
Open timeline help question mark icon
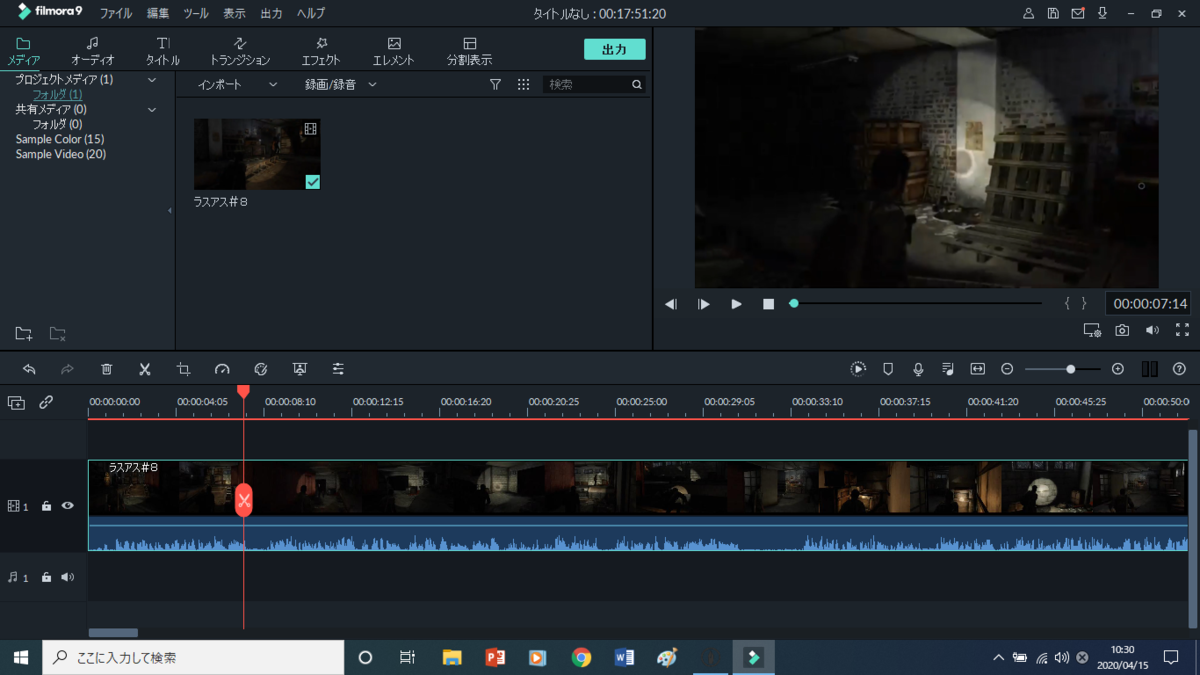(x=1179, y=369)
